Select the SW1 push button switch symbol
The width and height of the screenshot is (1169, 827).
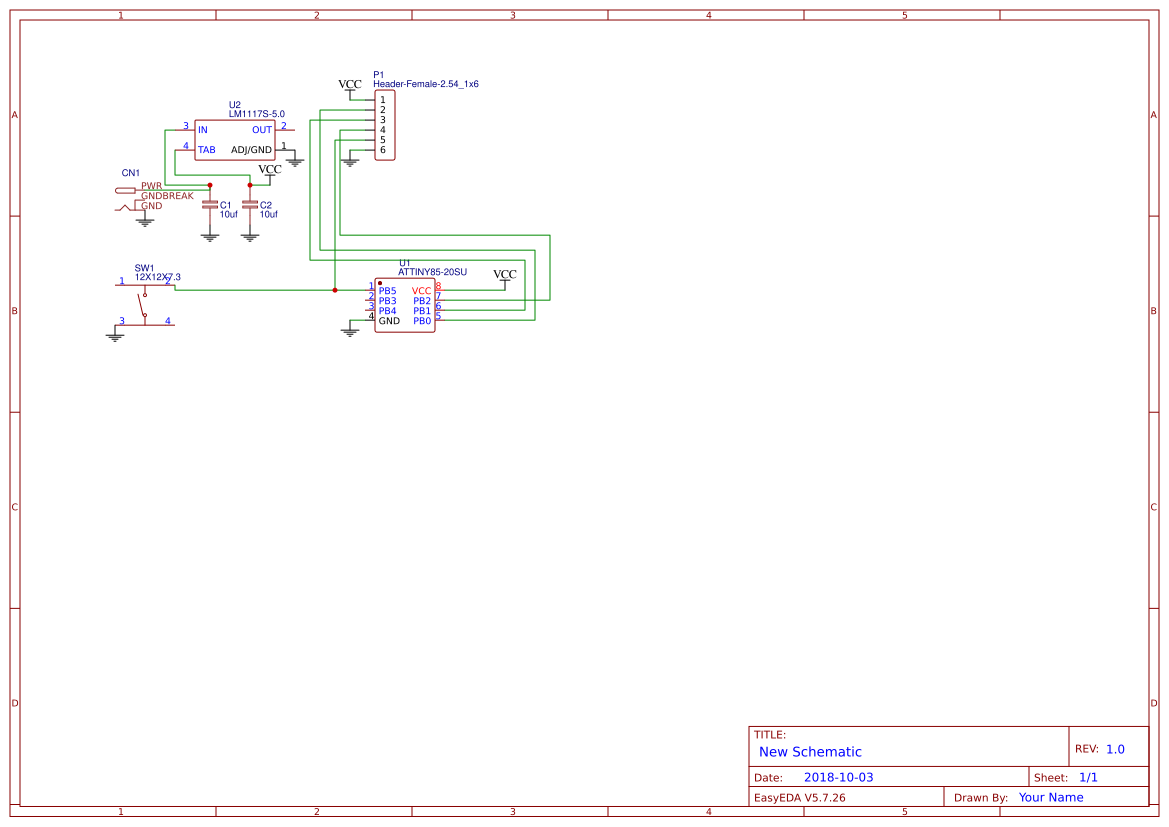tap(145, 304)
